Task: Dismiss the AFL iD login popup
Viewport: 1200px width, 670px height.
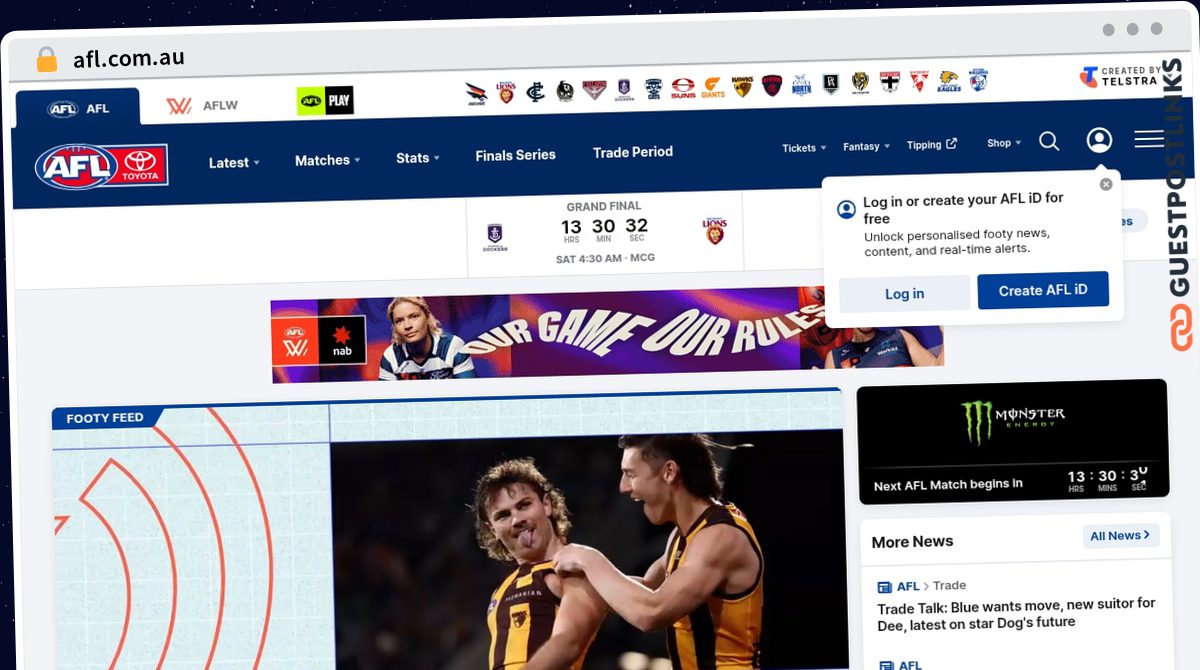Action: 1106,184
